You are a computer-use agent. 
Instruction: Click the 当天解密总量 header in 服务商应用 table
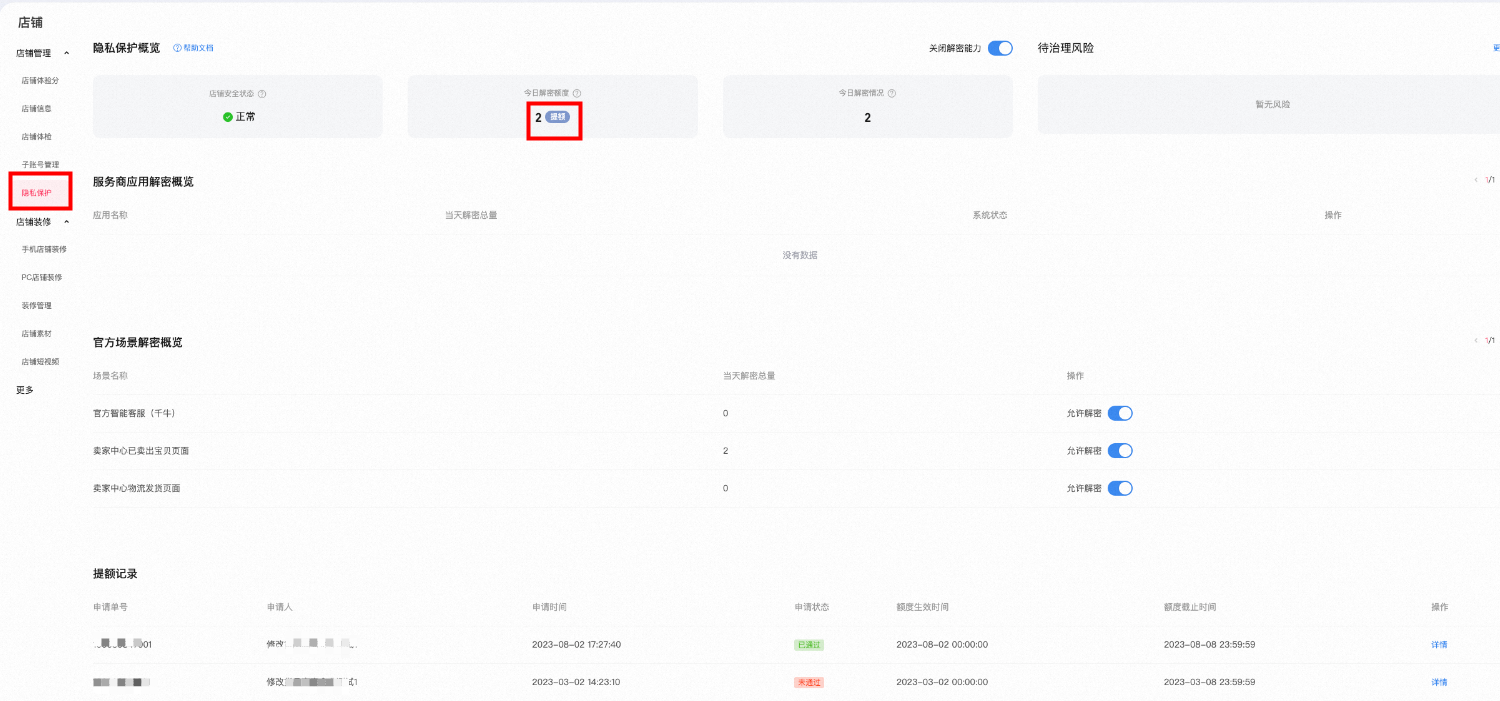coord(471,215)
